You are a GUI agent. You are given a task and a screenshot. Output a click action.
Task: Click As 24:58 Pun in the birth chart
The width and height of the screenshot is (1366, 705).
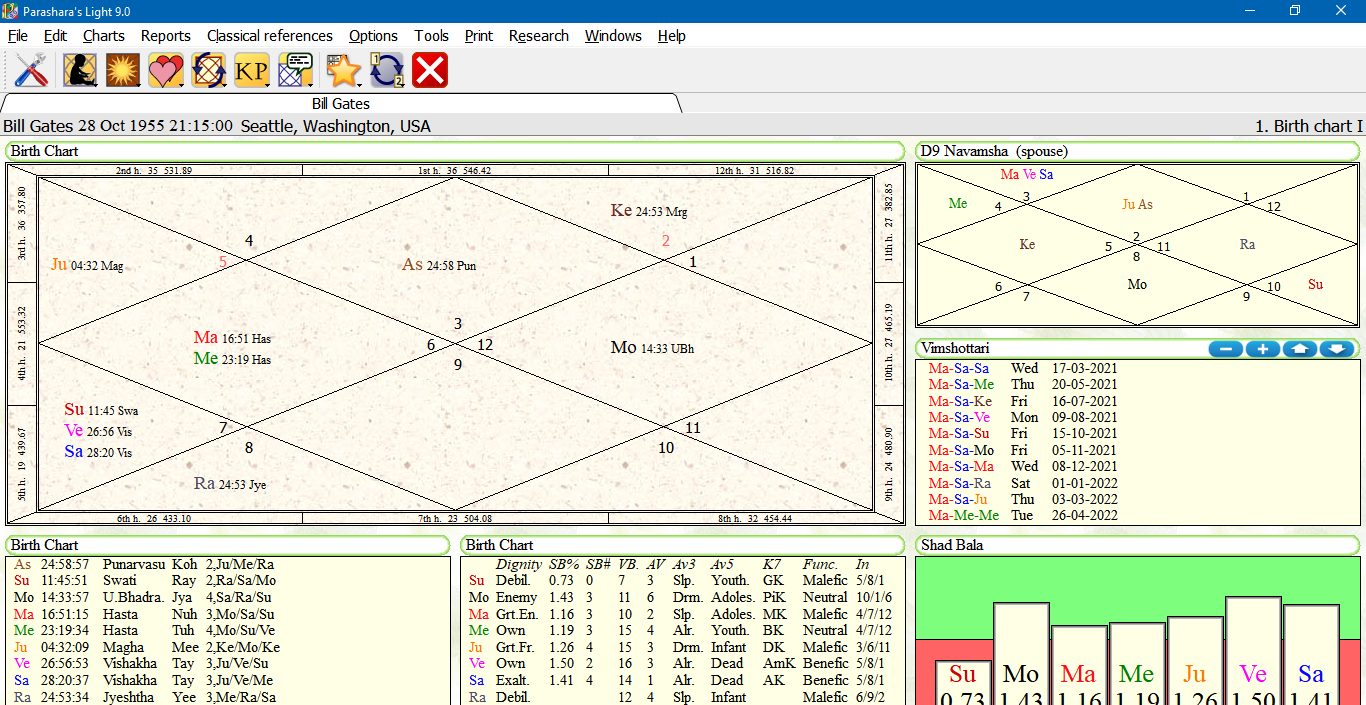click(x=439, y=265)
